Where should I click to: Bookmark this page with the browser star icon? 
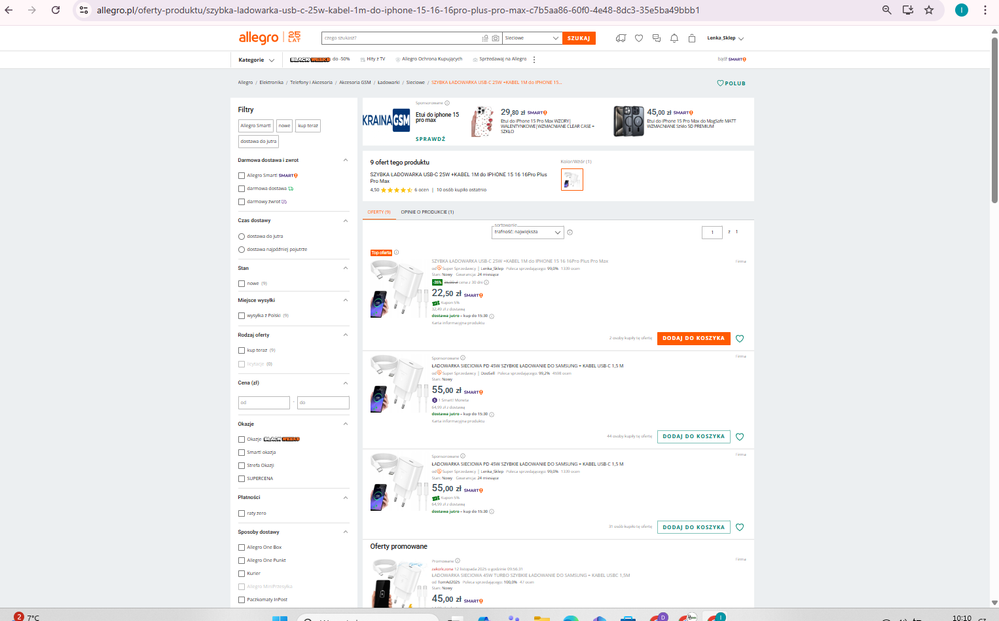929,10
